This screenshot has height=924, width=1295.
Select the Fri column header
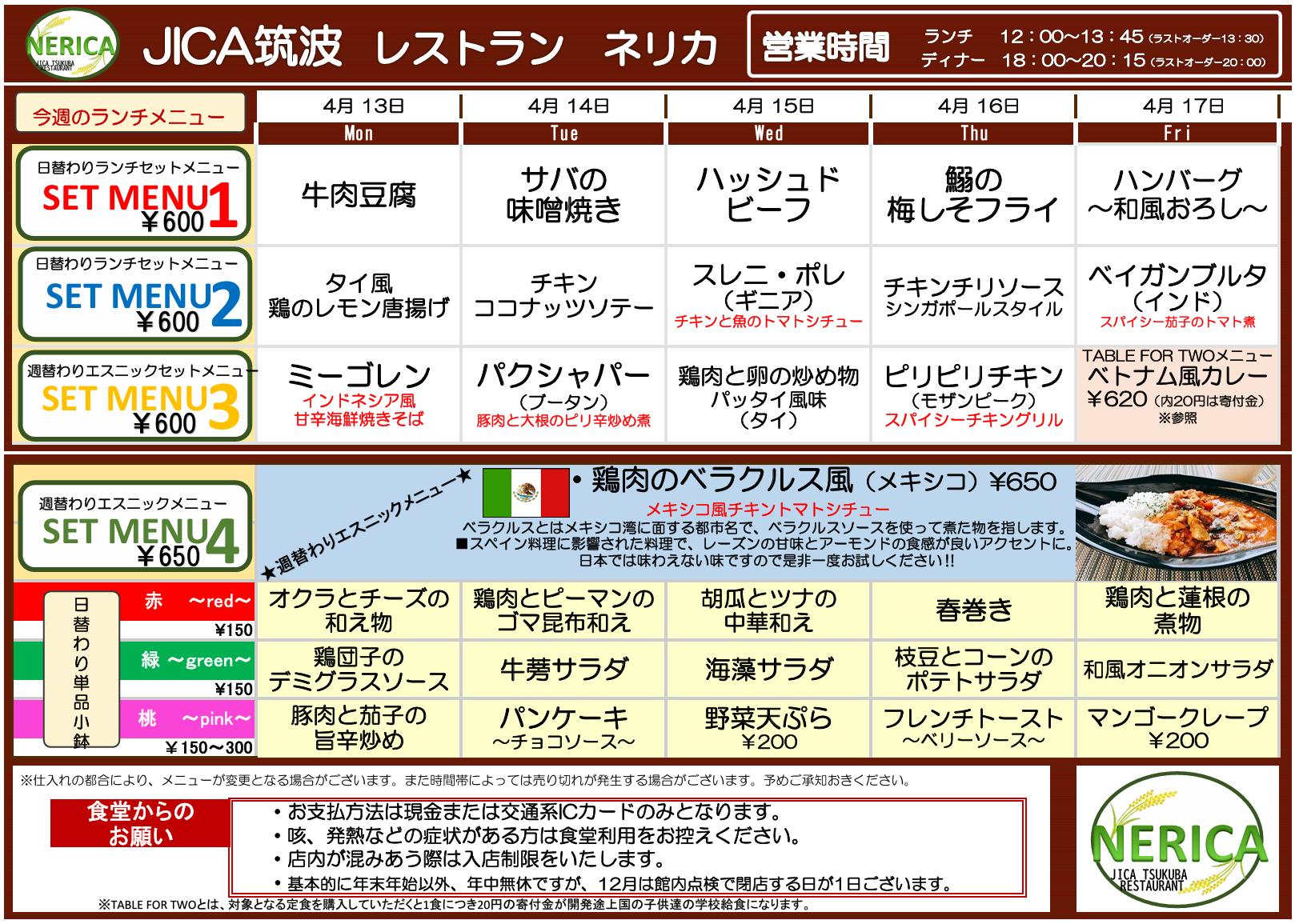[1177, 134]
